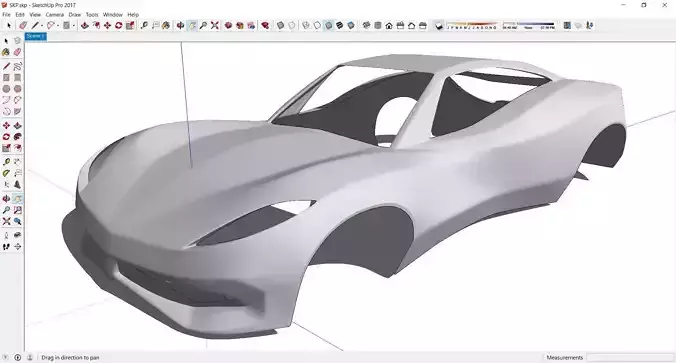
Task: Switch to the Scene 1 tab
Action: [x=35, y=37]
